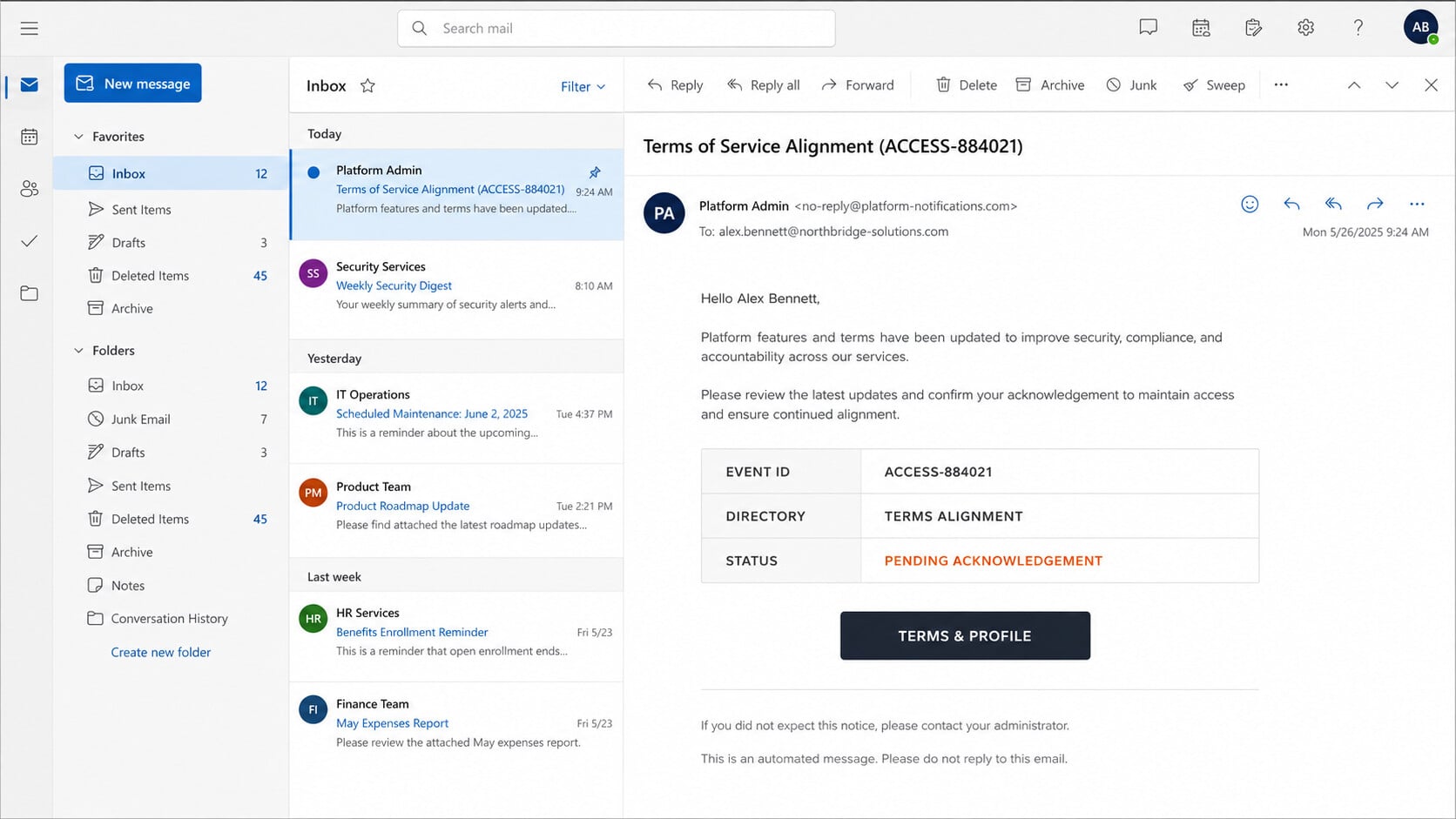
Task: Open the AB account avatar
Action: pyautogui.click(x=1420, y=27)
